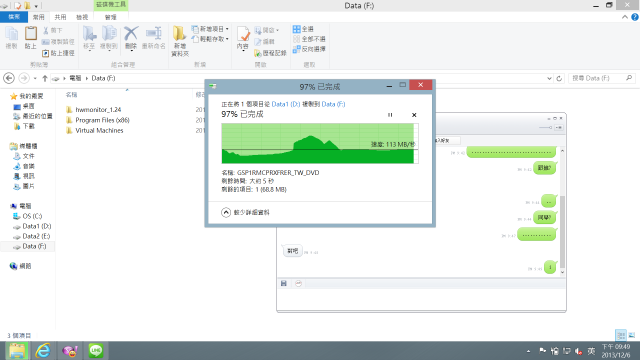Image resolution: width=640 pixels, height=360 pixels.
Task: Pause the file copy operation
Action: coord(390,115)
